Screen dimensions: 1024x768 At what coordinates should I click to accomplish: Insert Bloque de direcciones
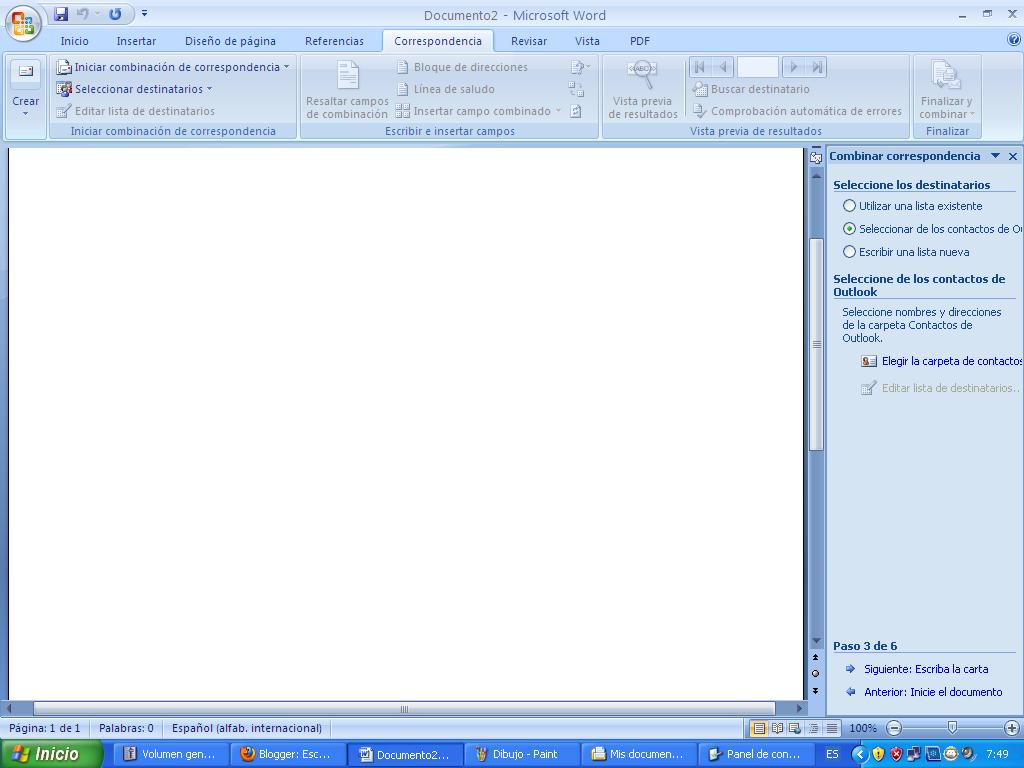coord(462,67)
